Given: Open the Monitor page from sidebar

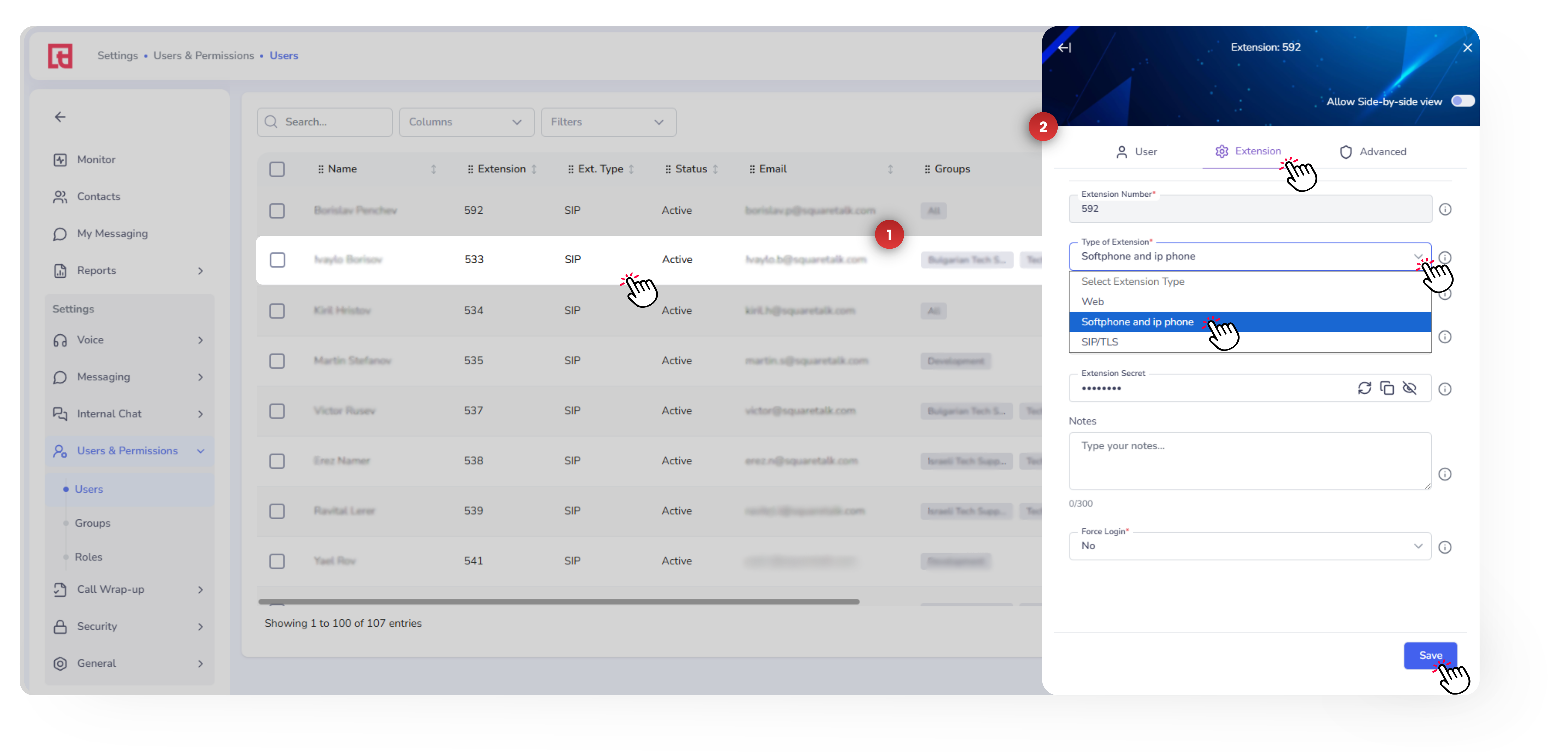Looking at the screenshot, I should click(96, 159).
